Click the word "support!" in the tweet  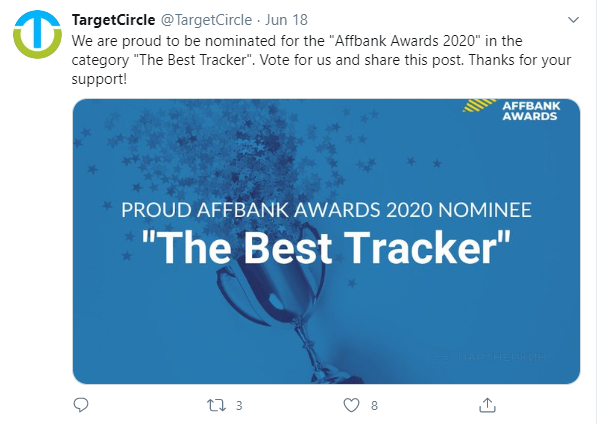(99, 79)
